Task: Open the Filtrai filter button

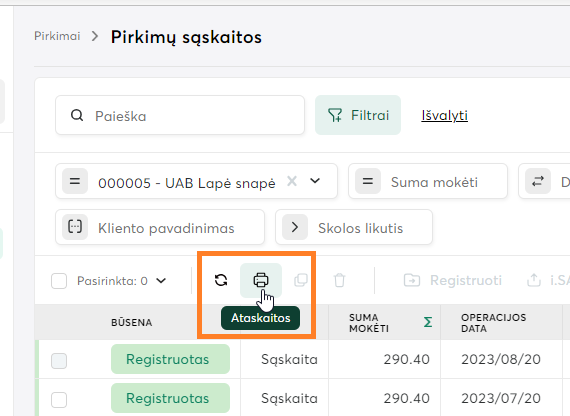Action: [x=358, y=115]
